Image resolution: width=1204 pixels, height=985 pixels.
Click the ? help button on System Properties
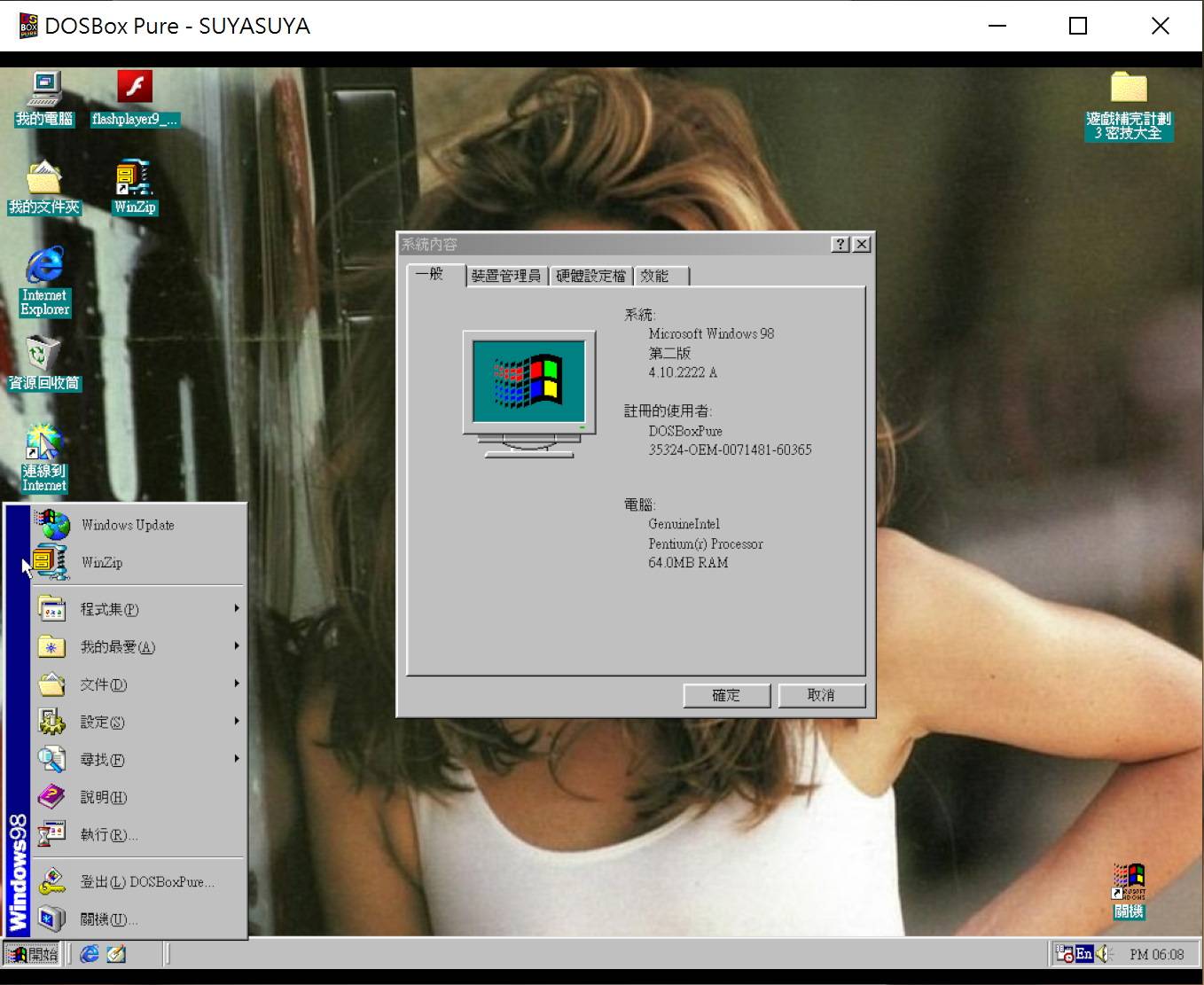[x=840, y=243]
